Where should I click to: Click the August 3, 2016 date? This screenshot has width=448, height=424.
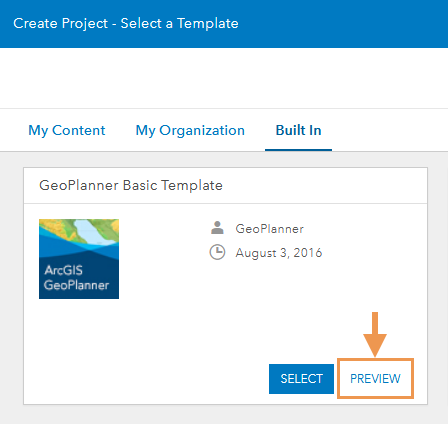279,253
